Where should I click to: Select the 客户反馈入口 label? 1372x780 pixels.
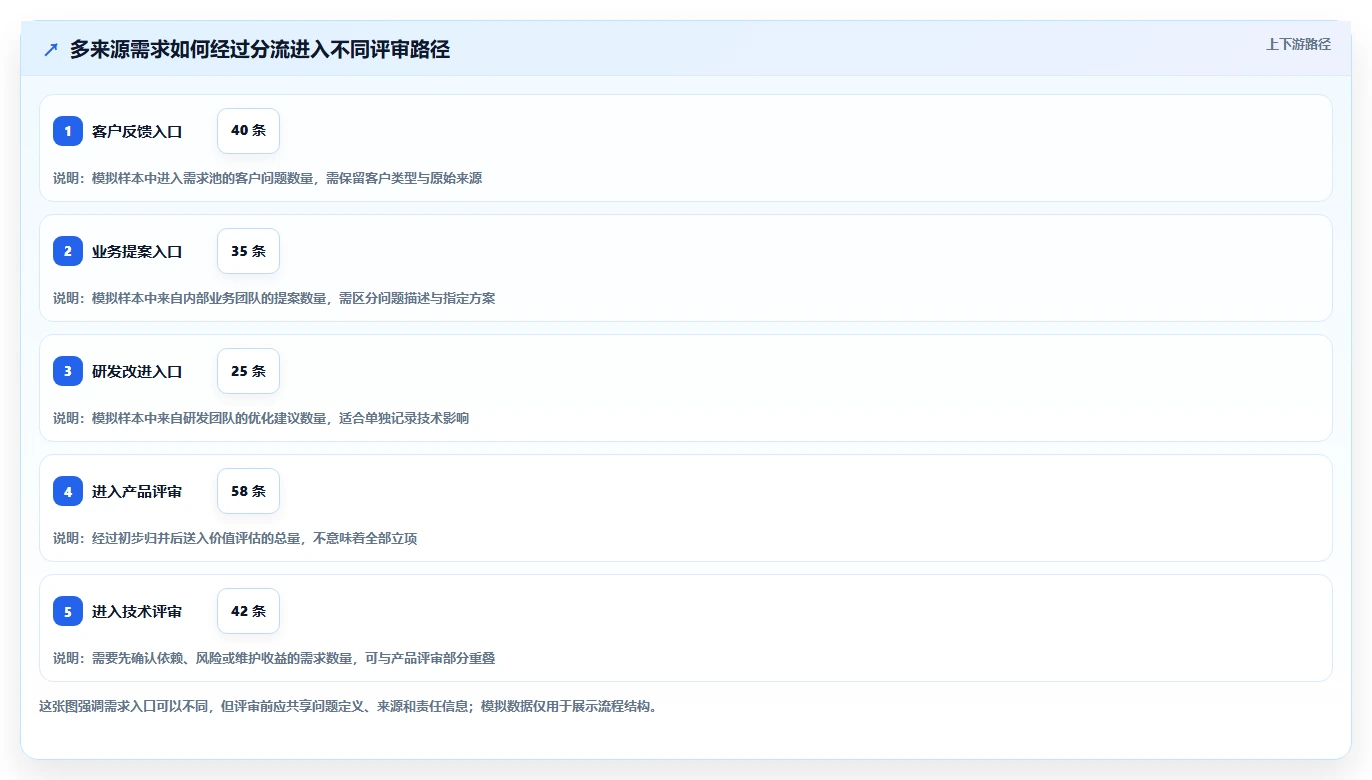pyautogui.click(x=137, y=131)
